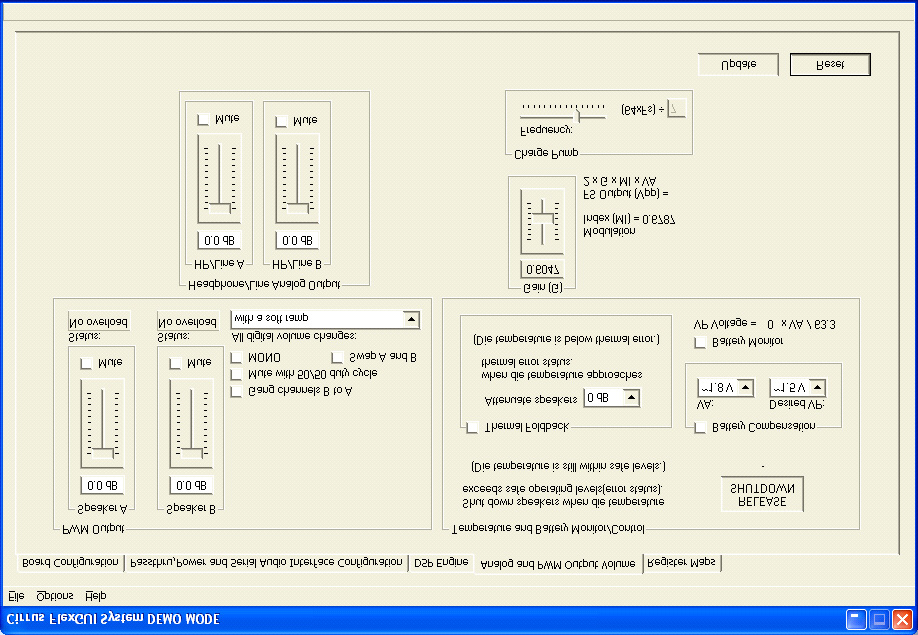Open the Options menu

tap(53, 595)
